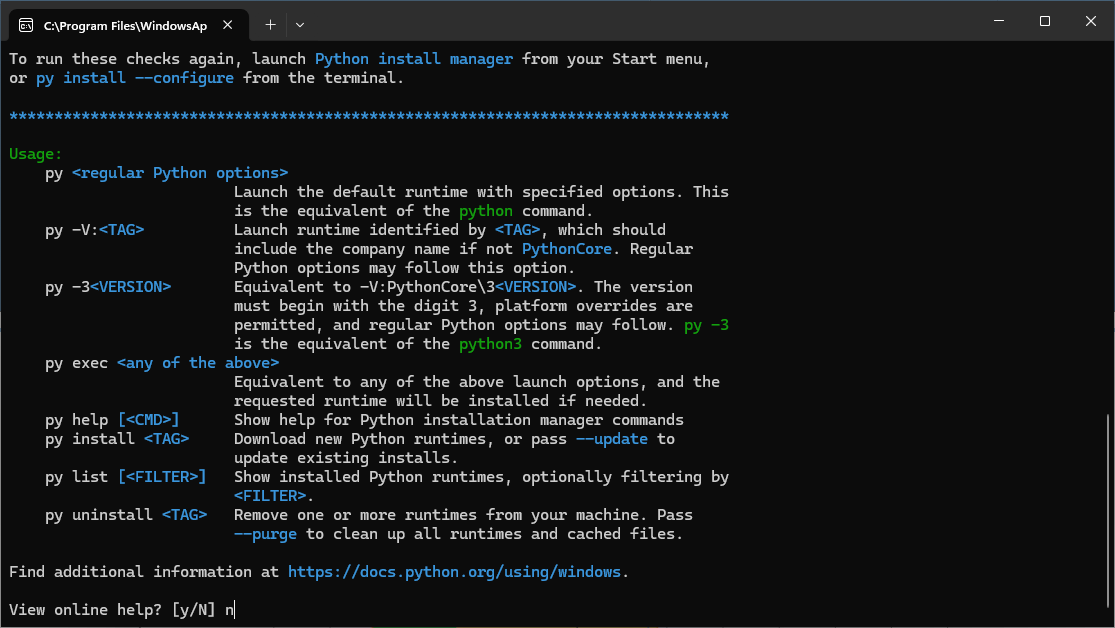Viewport: 1115px width, 628px height.
Task: Click 'py install --configure' command text
Action: [x=135, y=78]
